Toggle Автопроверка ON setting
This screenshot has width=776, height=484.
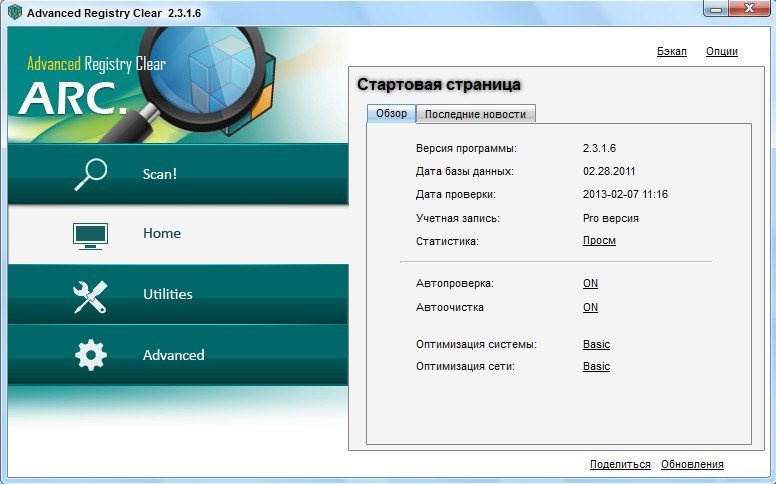pos(590,284)
